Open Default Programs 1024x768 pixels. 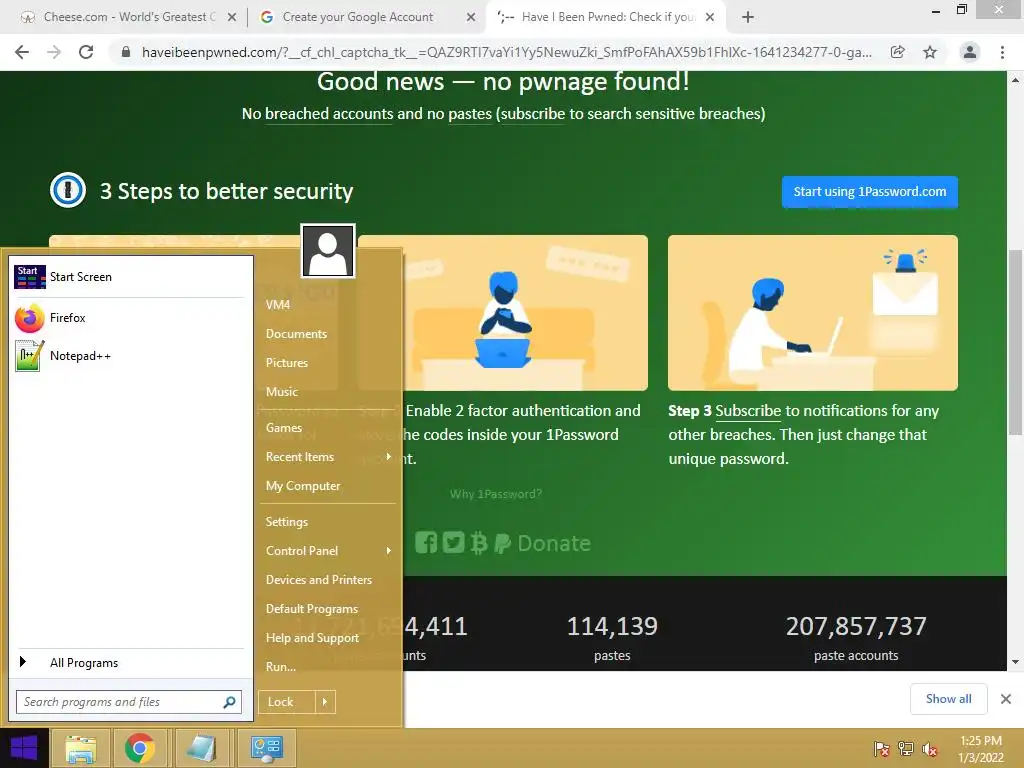[312, 609]
